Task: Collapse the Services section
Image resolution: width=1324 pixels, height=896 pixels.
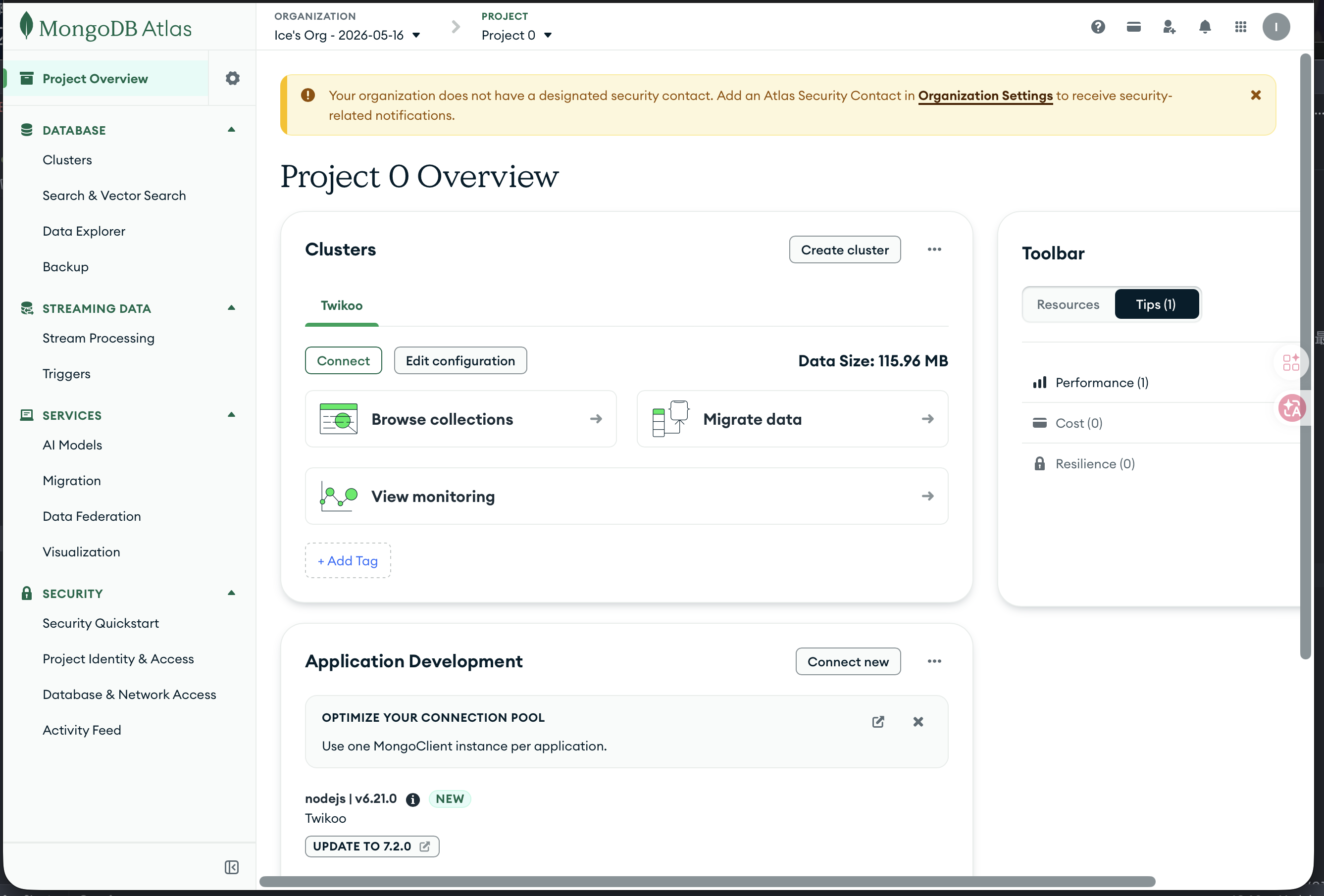Action: (x=231, y=415)
